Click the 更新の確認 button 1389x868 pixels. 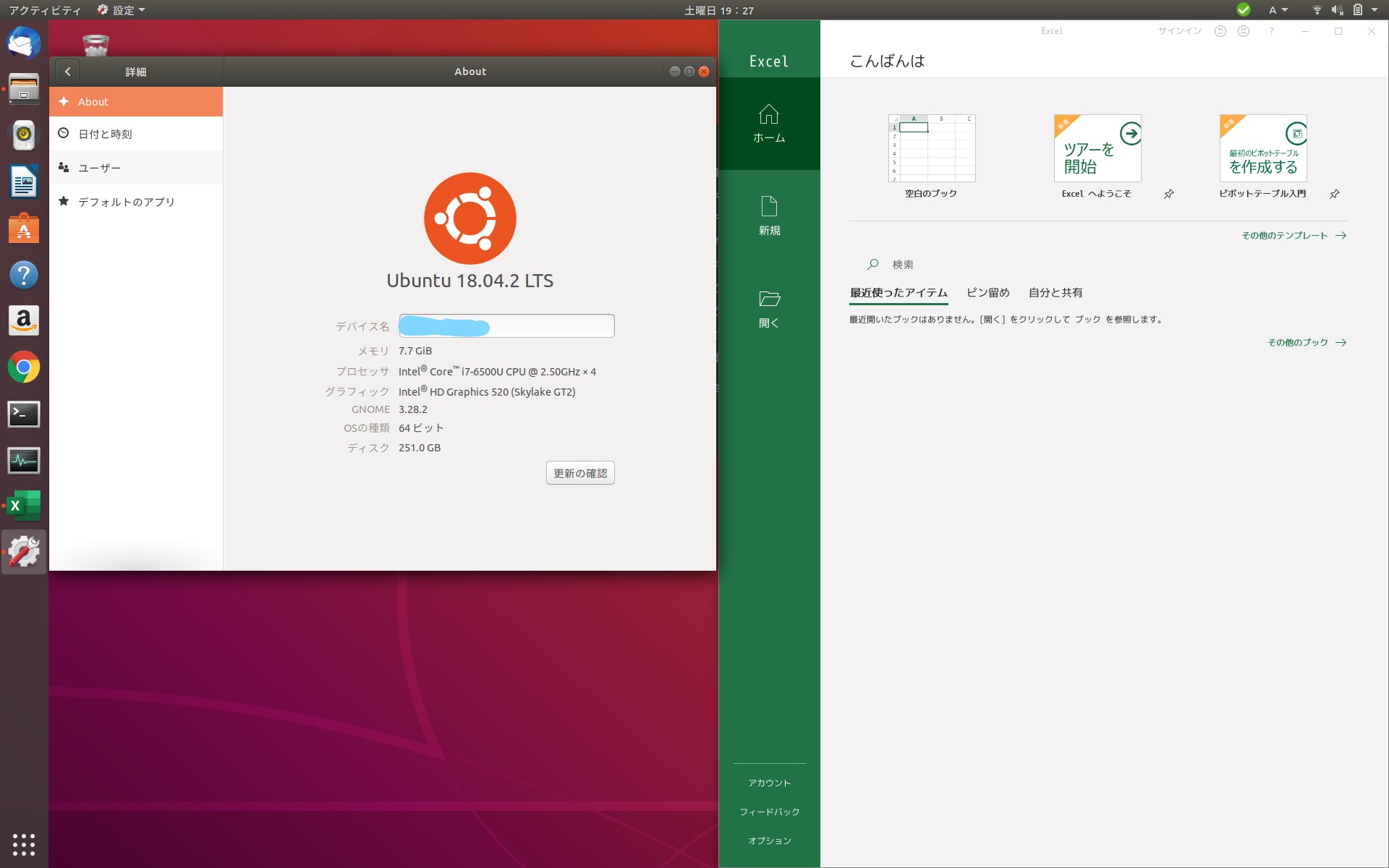click(x=579, y=472)
